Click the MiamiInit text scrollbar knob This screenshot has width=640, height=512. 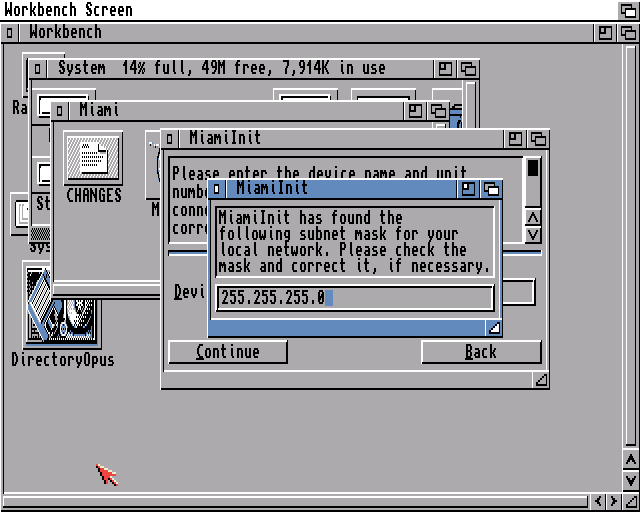[x=533, y=168]
